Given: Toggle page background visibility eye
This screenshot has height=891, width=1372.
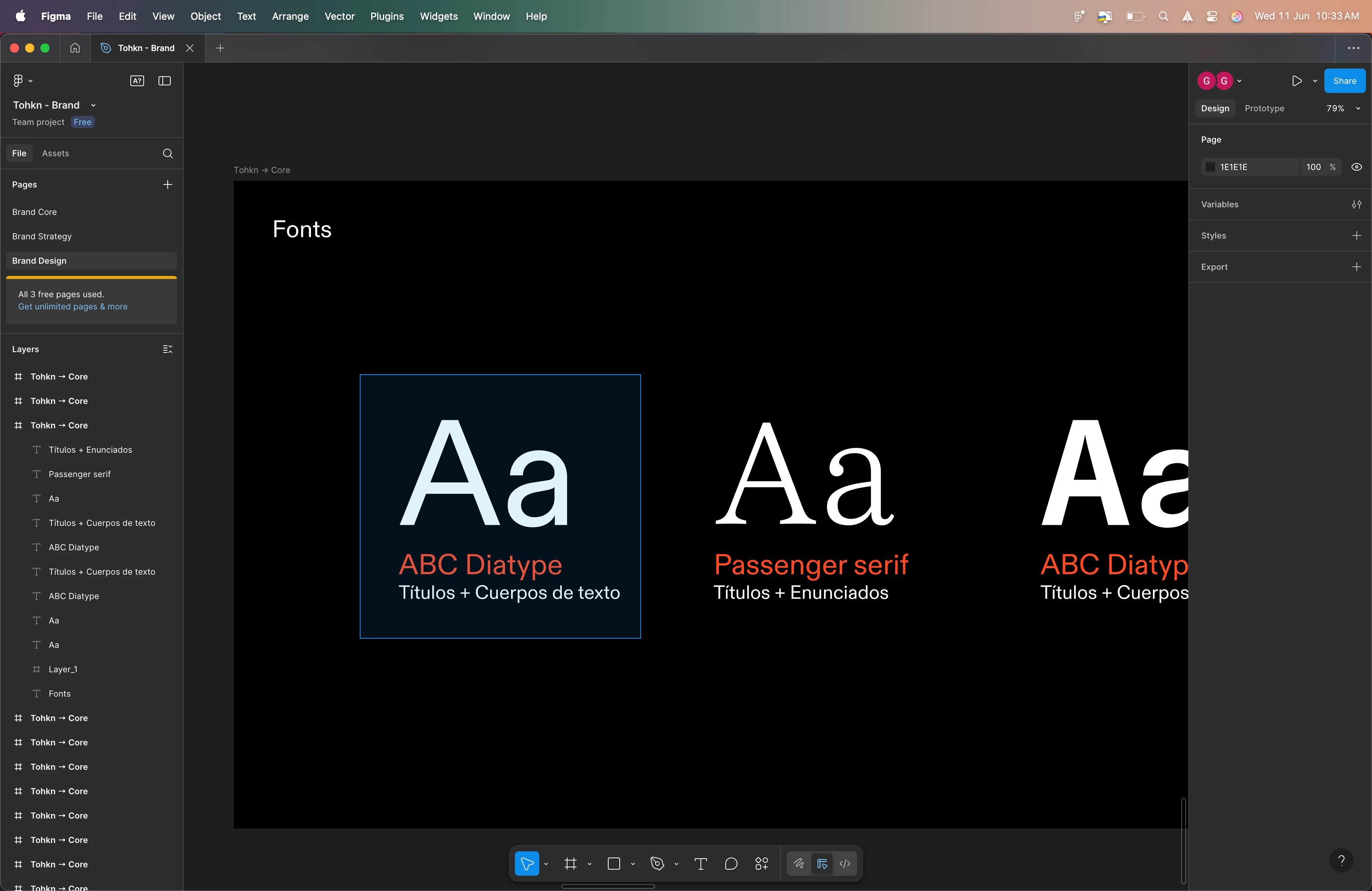Looking at the screenshot, I should click(1357, 167).
